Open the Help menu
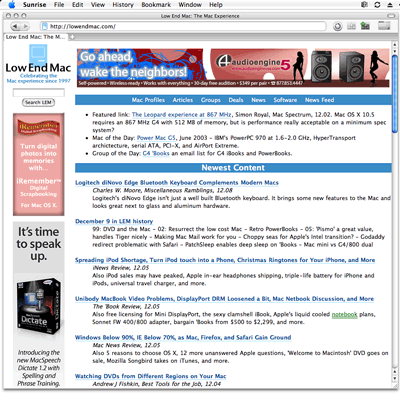The image size is (400, 400). 216,5
